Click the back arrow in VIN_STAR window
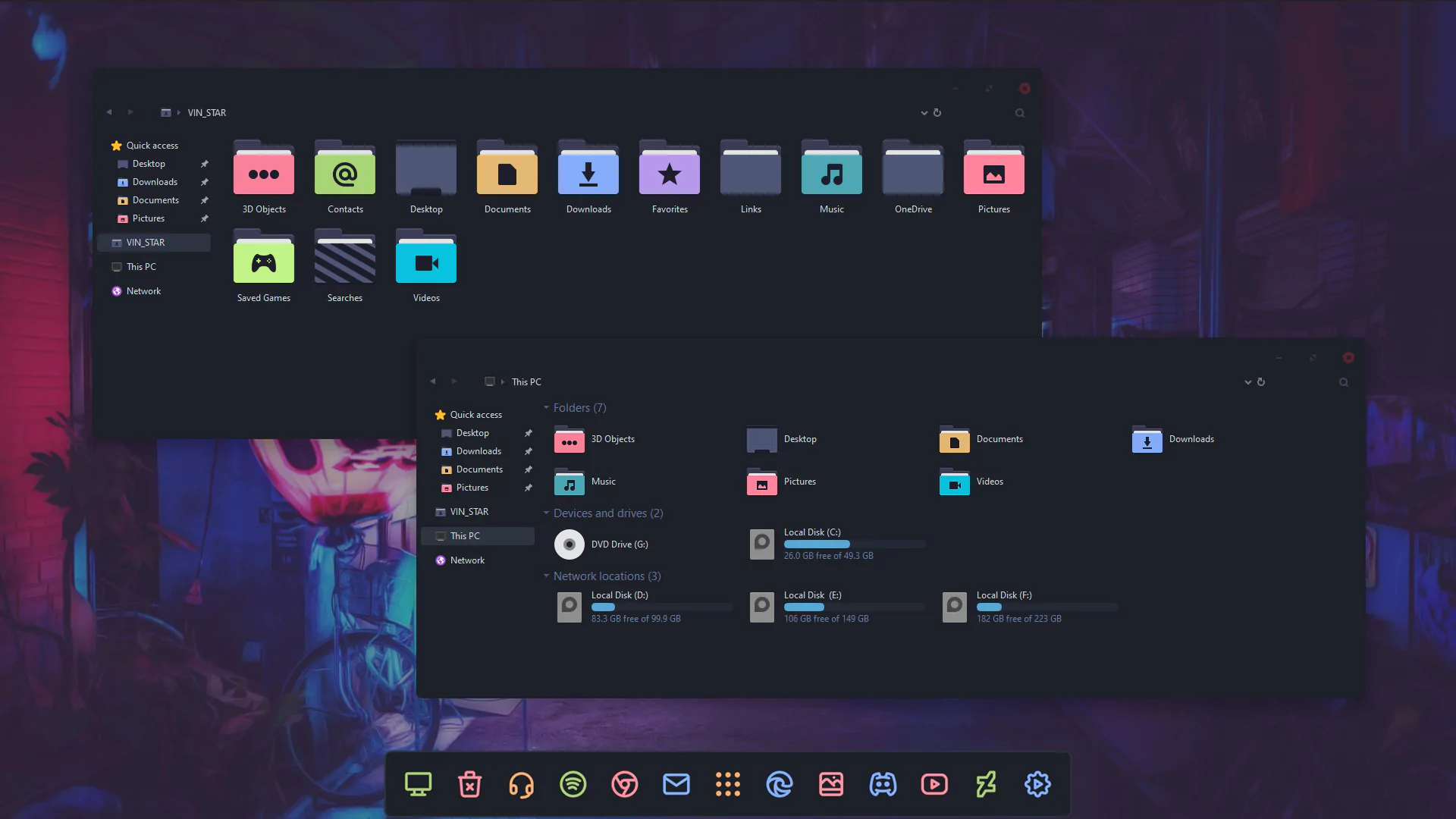This screenshot has height=819, width=1456. click(109, 112)
